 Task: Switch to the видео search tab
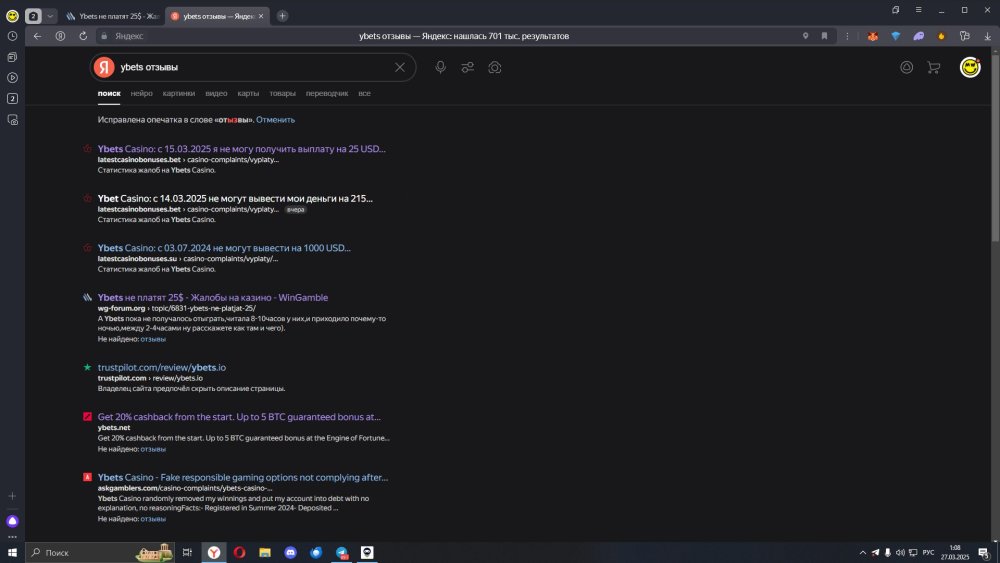pyautogui.click(x=216, y=93)
